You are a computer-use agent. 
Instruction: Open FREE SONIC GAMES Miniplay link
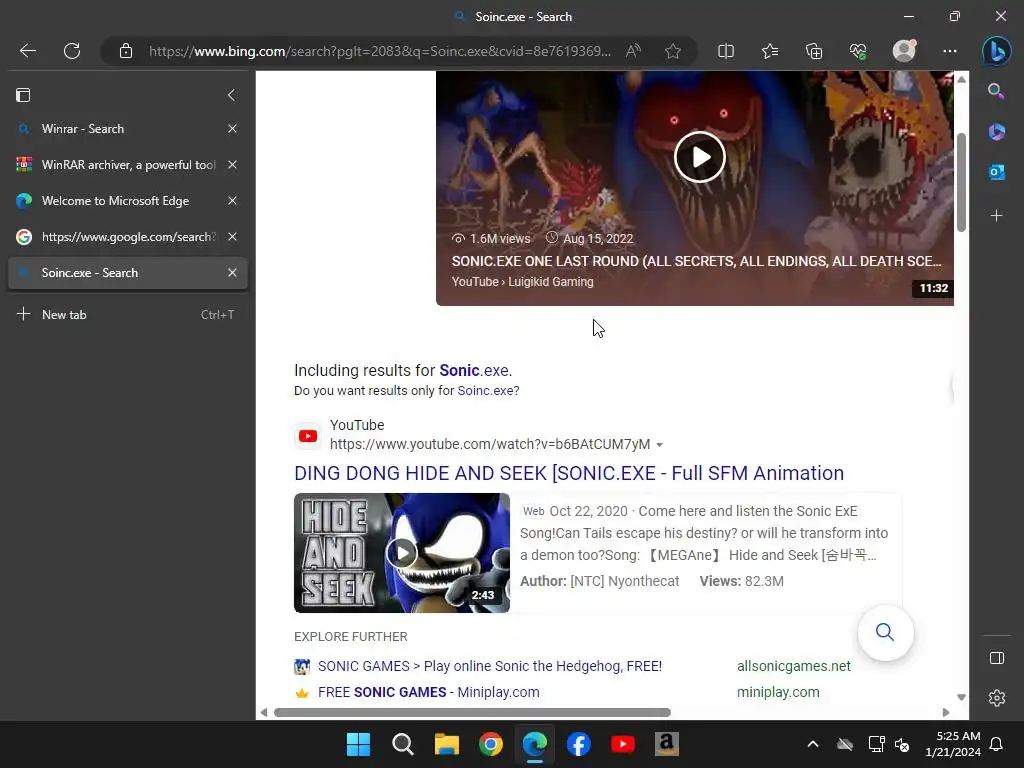(428, 692)
